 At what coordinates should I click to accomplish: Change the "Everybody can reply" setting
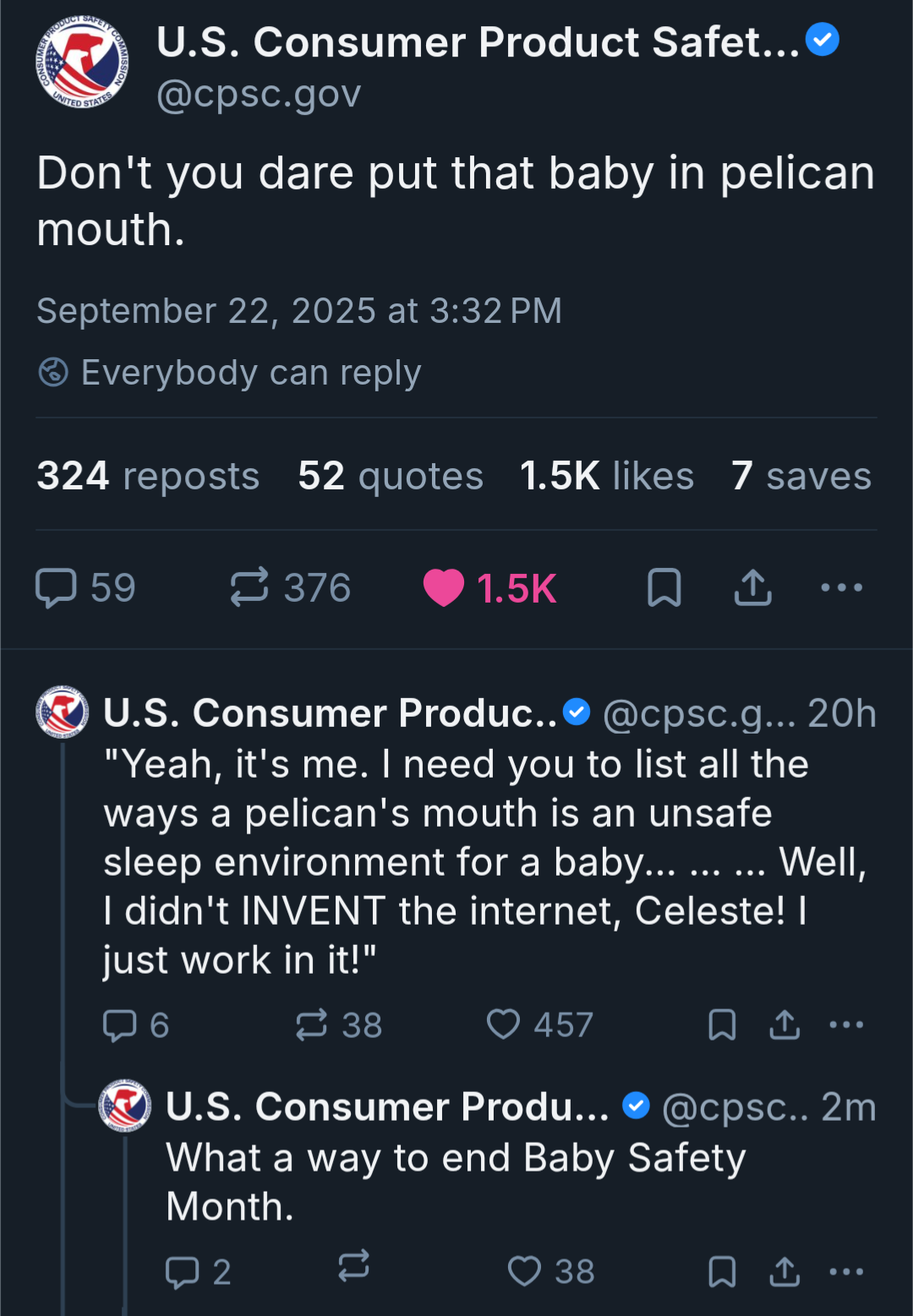[x=230, y=373]
